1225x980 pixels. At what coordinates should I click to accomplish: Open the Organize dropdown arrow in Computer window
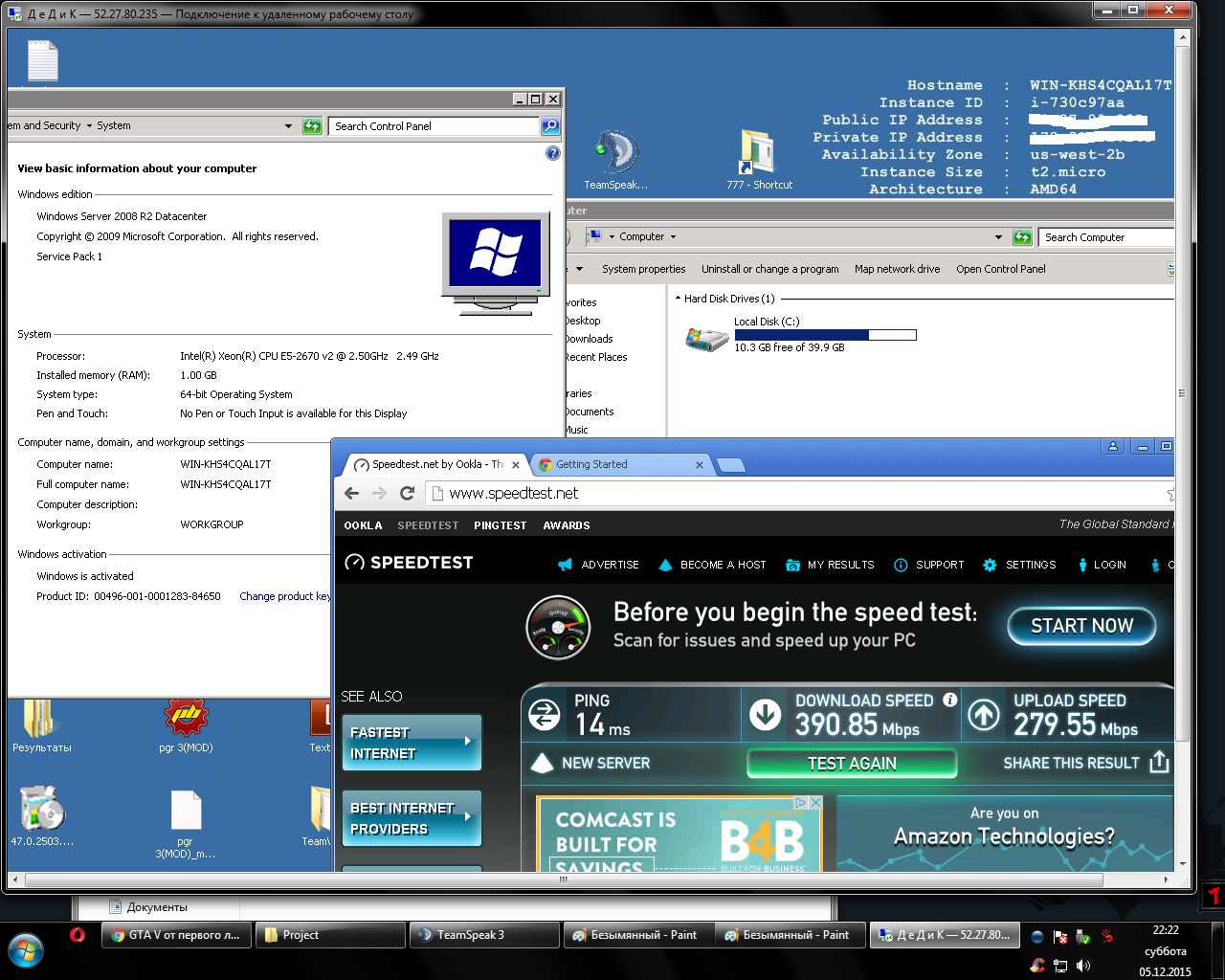click(579, 269)
